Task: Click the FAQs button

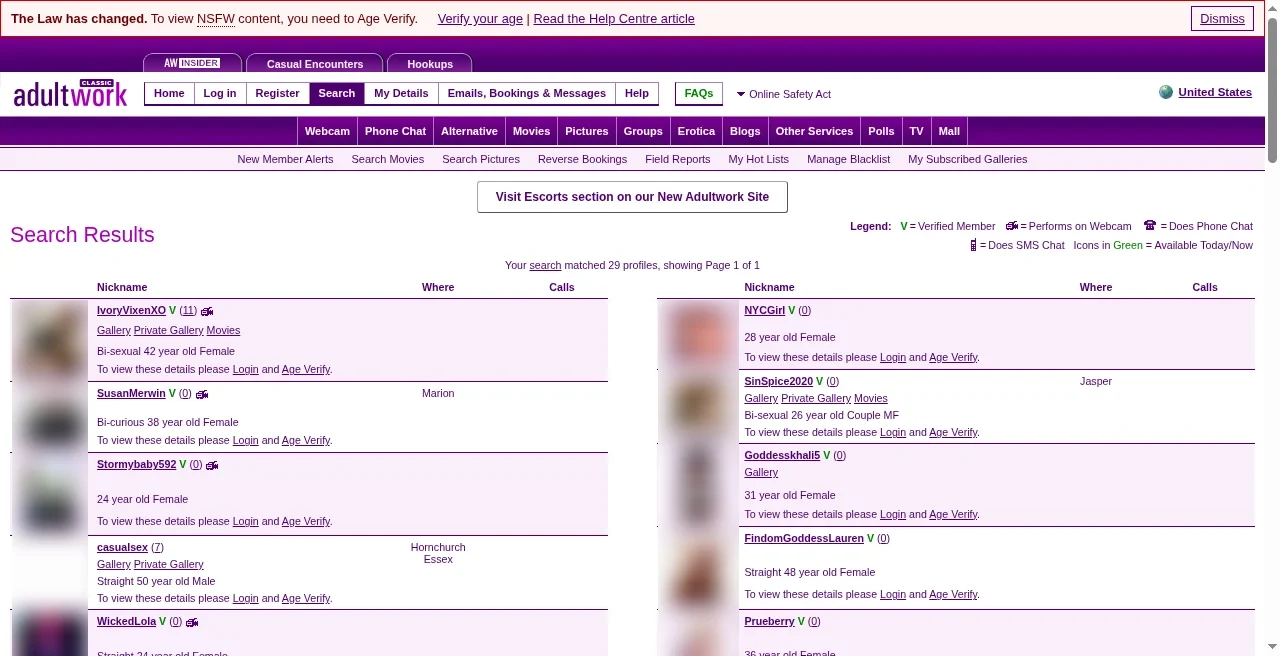Action: (699, 93)
